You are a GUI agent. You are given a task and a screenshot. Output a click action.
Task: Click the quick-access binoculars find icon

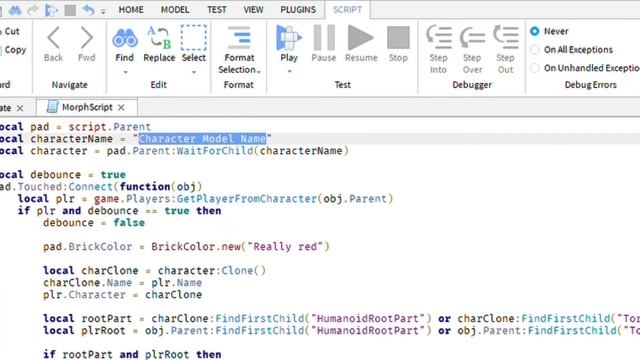coord(15,10)
